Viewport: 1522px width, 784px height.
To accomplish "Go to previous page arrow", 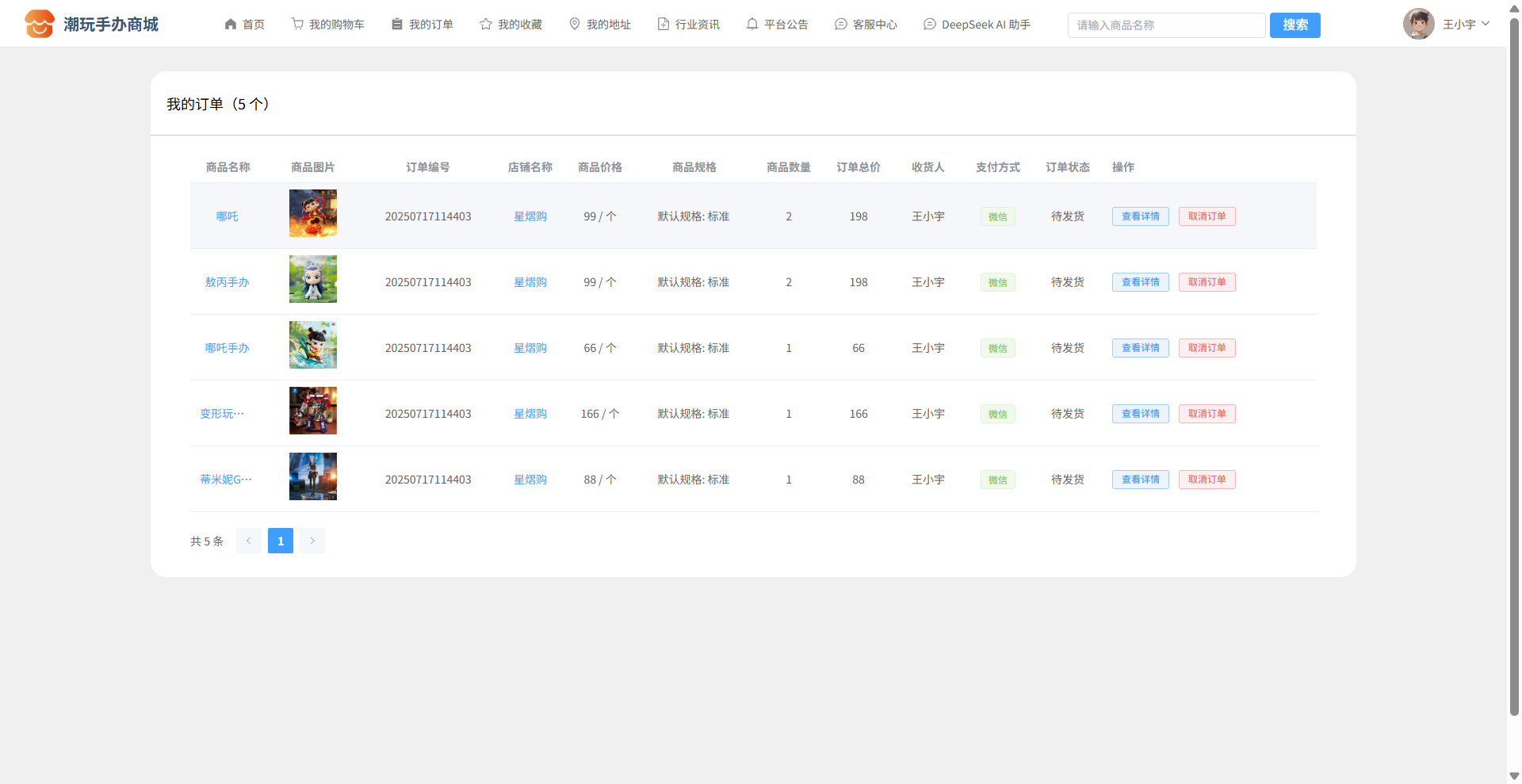I will point(249,541).
